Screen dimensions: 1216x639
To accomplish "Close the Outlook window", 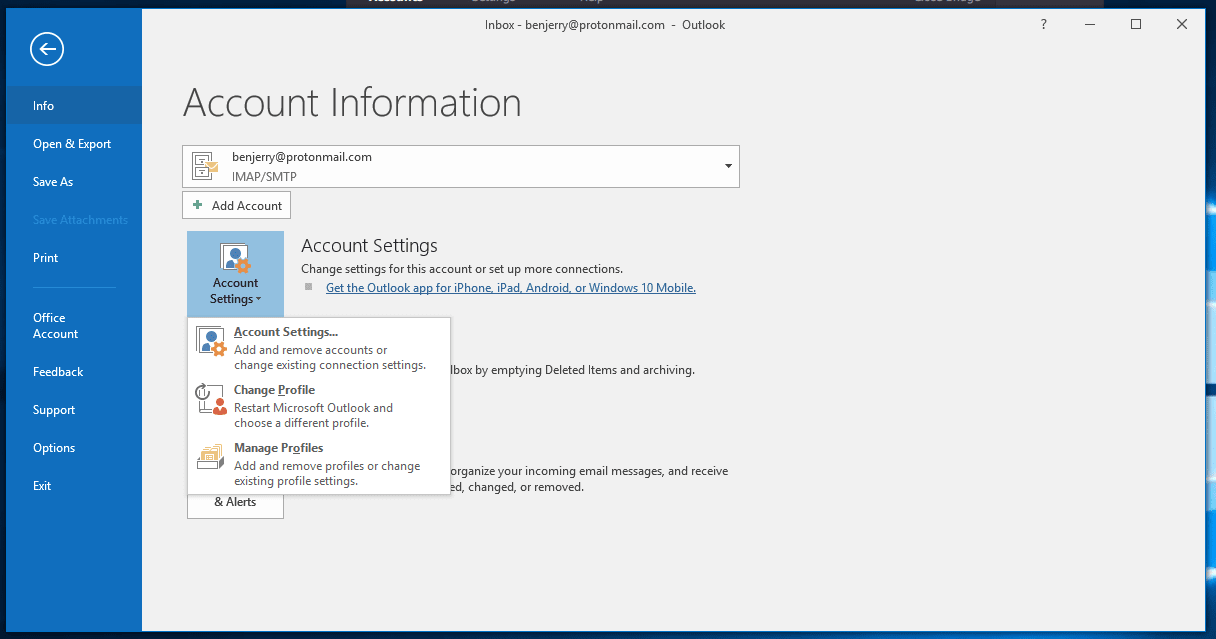I will pos(1182,25).
